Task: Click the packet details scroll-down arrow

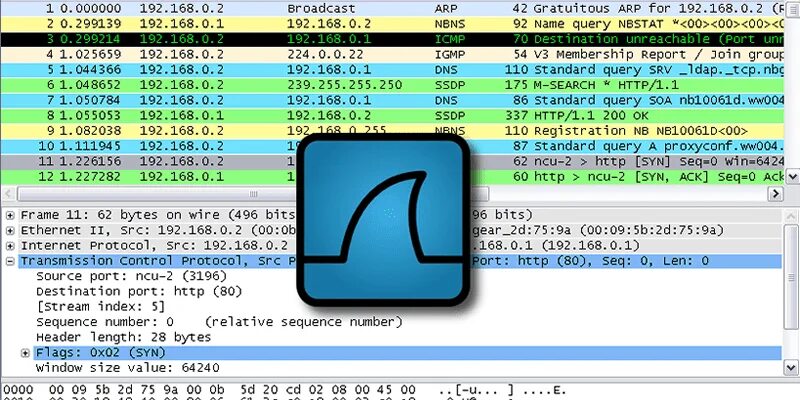Action: [791, 367]
